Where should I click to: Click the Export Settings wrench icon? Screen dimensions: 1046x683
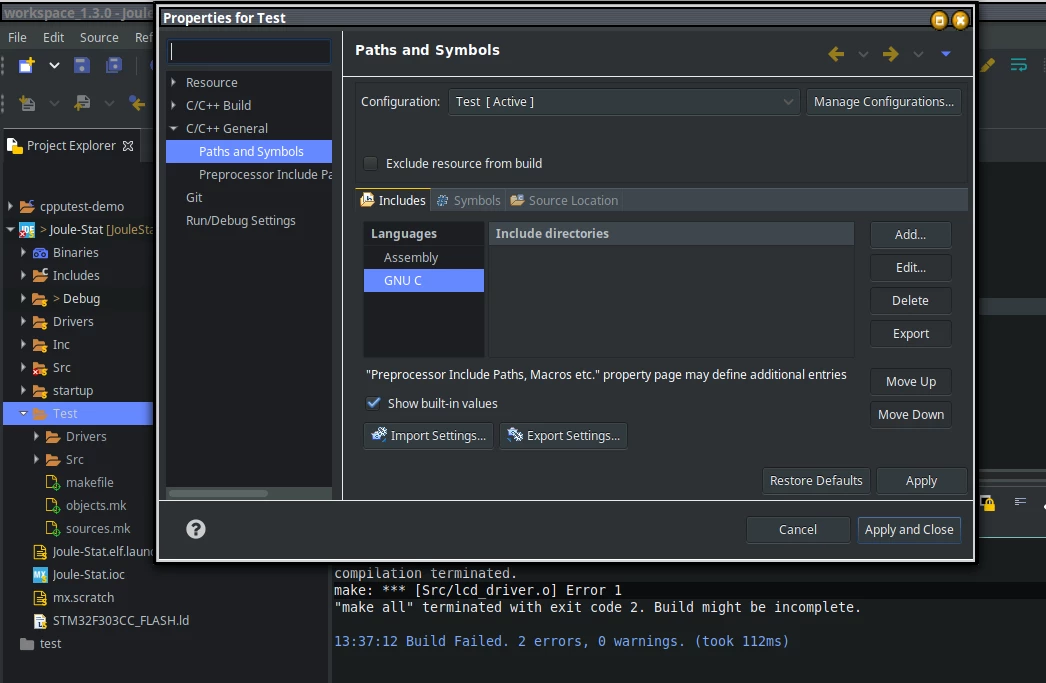click(x=515, y=435)
